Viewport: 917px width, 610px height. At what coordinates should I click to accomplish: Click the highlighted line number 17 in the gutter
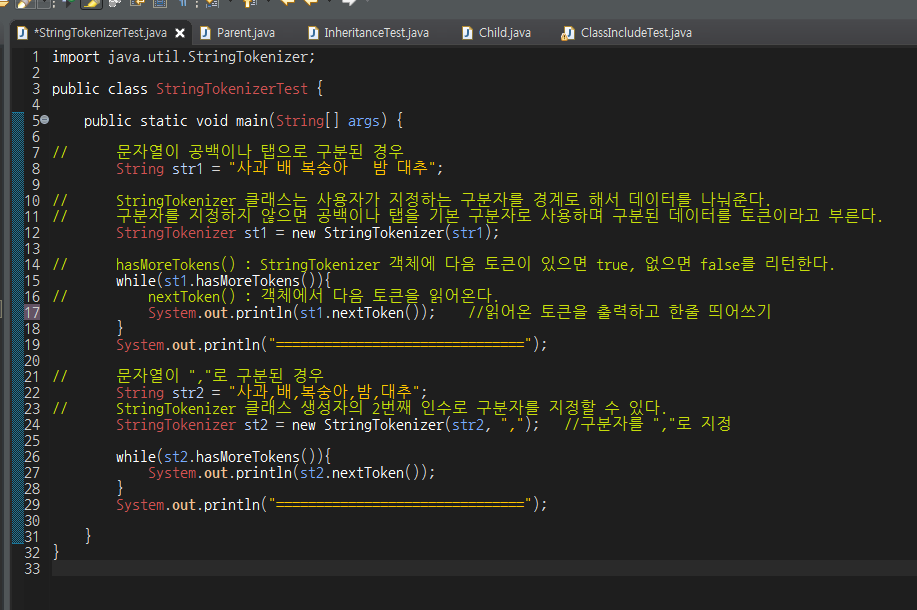click(x=32, y=312)
